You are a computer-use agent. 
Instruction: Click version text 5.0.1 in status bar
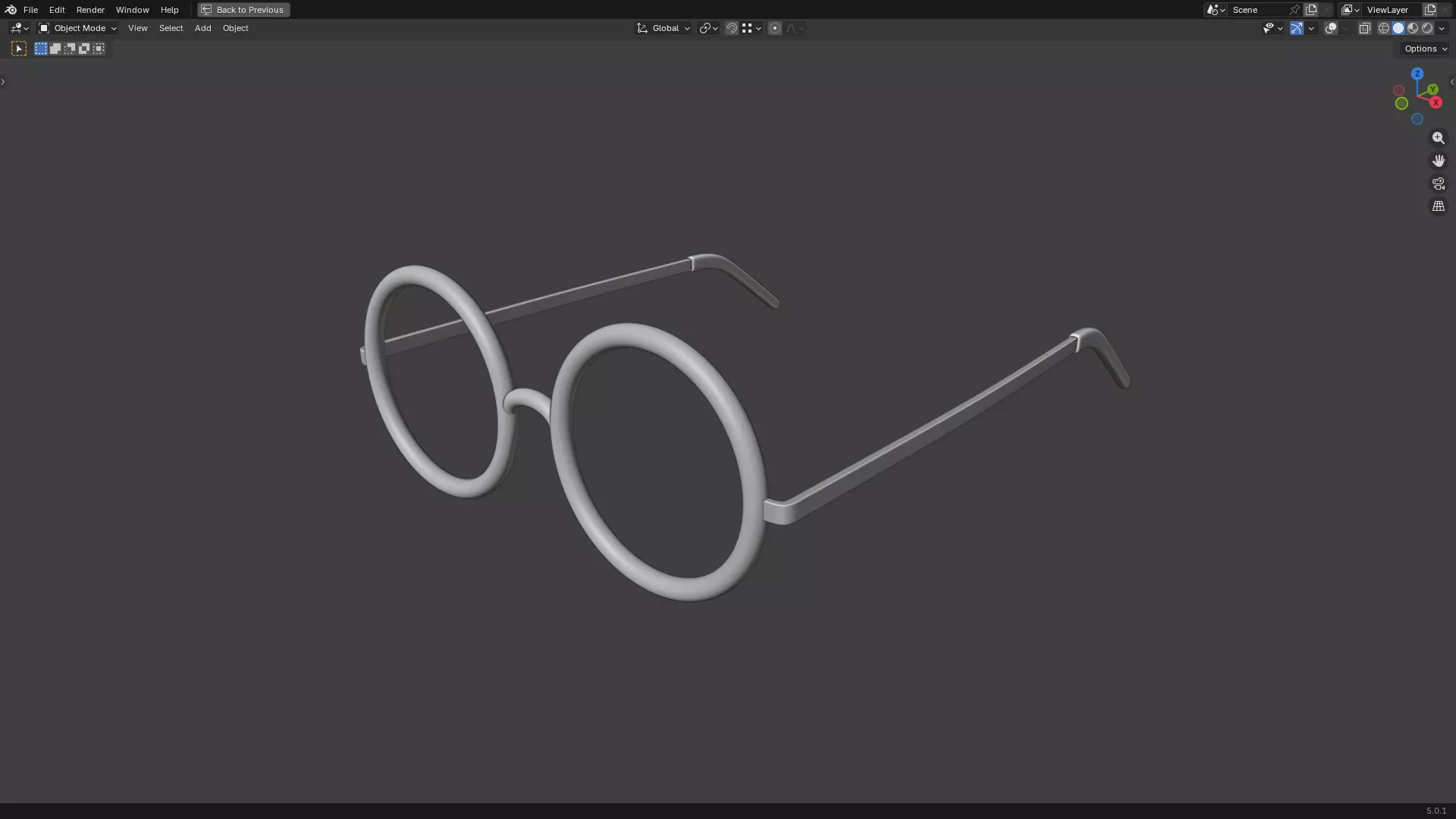point(1436,811)
